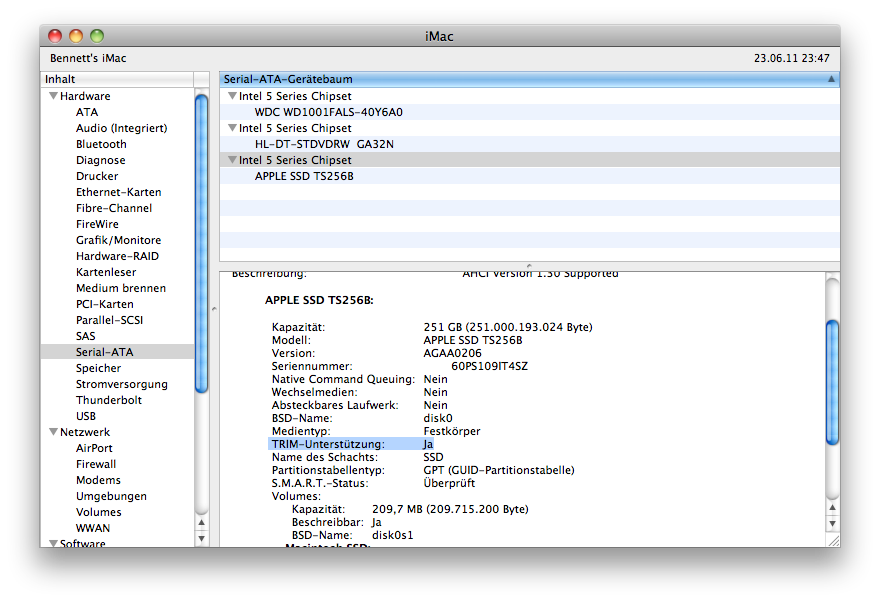The width and height of the screenshot is (880, 602).
Task: Sort by the Serial-ATA-Gerätebaum header arrow
Action: [831, 79]
